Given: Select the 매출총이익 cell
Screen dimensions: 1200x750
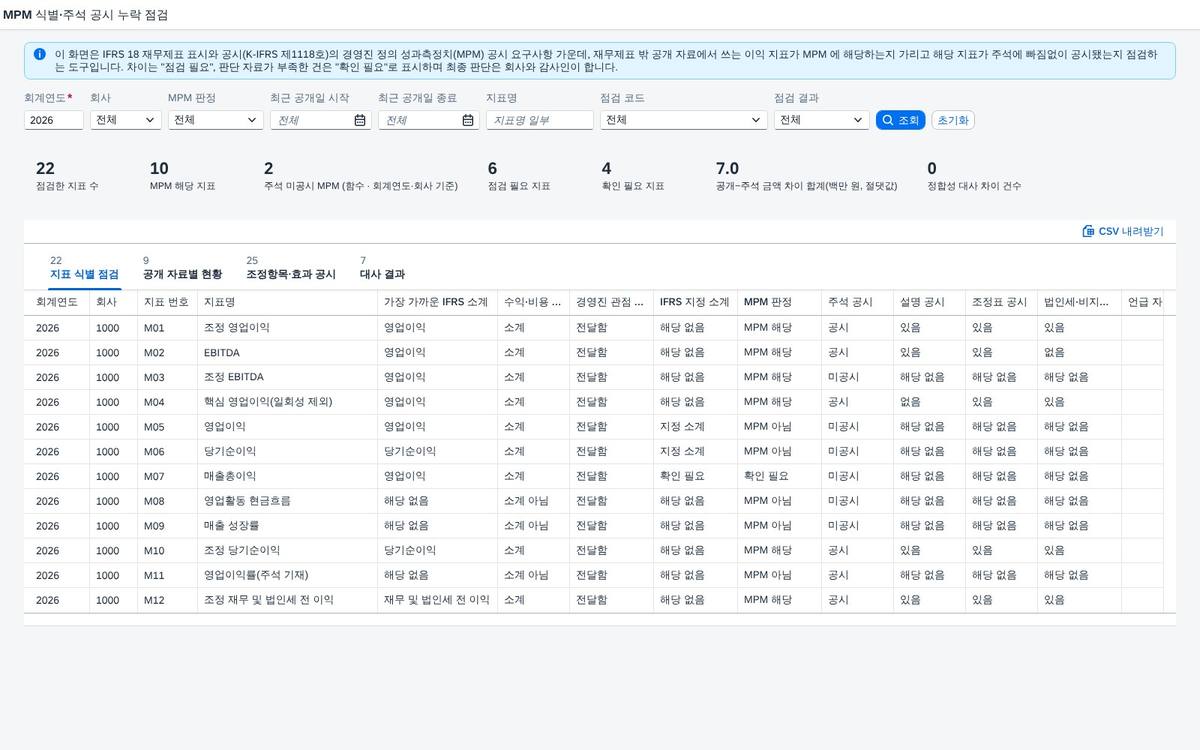Looking at the screenshot, I should point(287,477).
